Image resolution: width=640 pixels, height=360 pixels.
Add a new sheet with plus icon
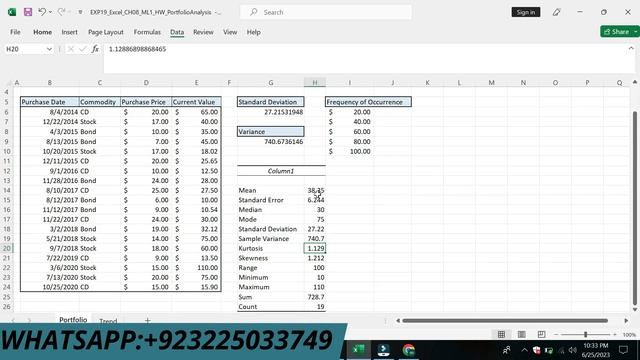click(147, 321)
